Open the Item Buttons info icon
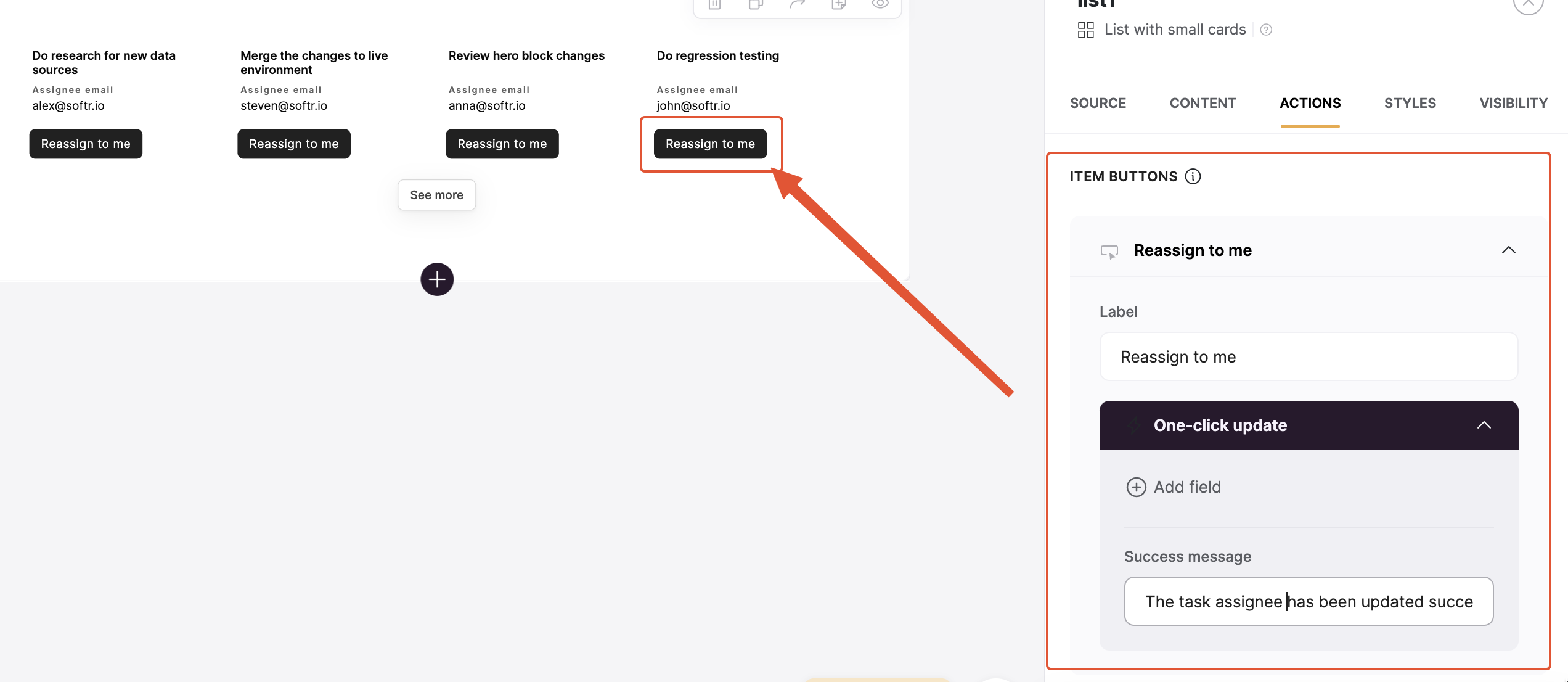1568x682 pixels. tap(1193, 176)
